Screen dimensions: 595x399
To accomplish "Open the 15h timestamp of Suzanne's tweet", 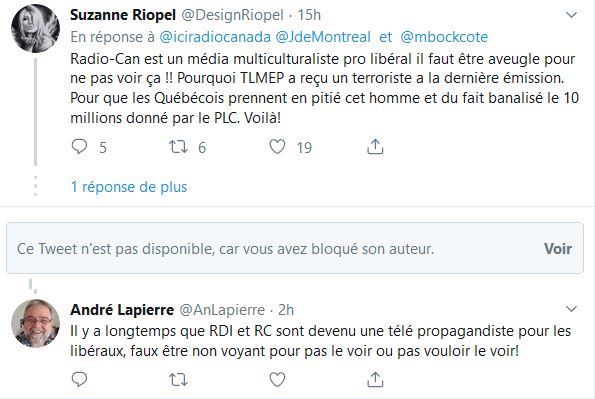I will point(309,15).
